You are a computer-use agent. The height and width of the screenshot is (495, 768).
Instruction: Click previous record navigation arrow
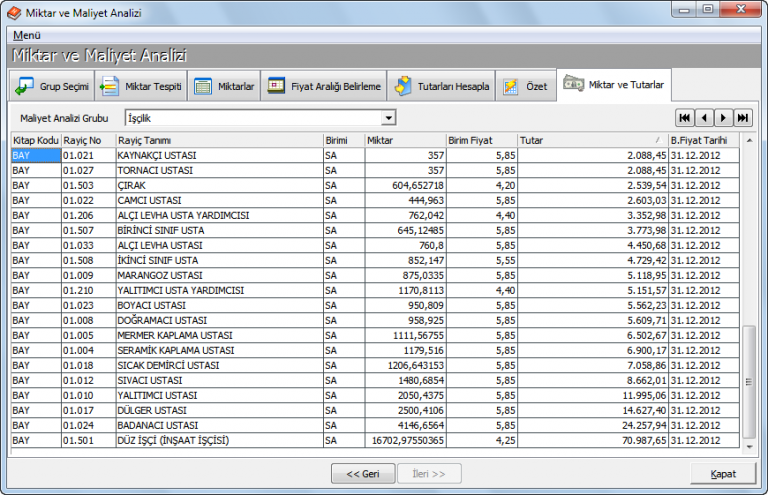point(705,118)
